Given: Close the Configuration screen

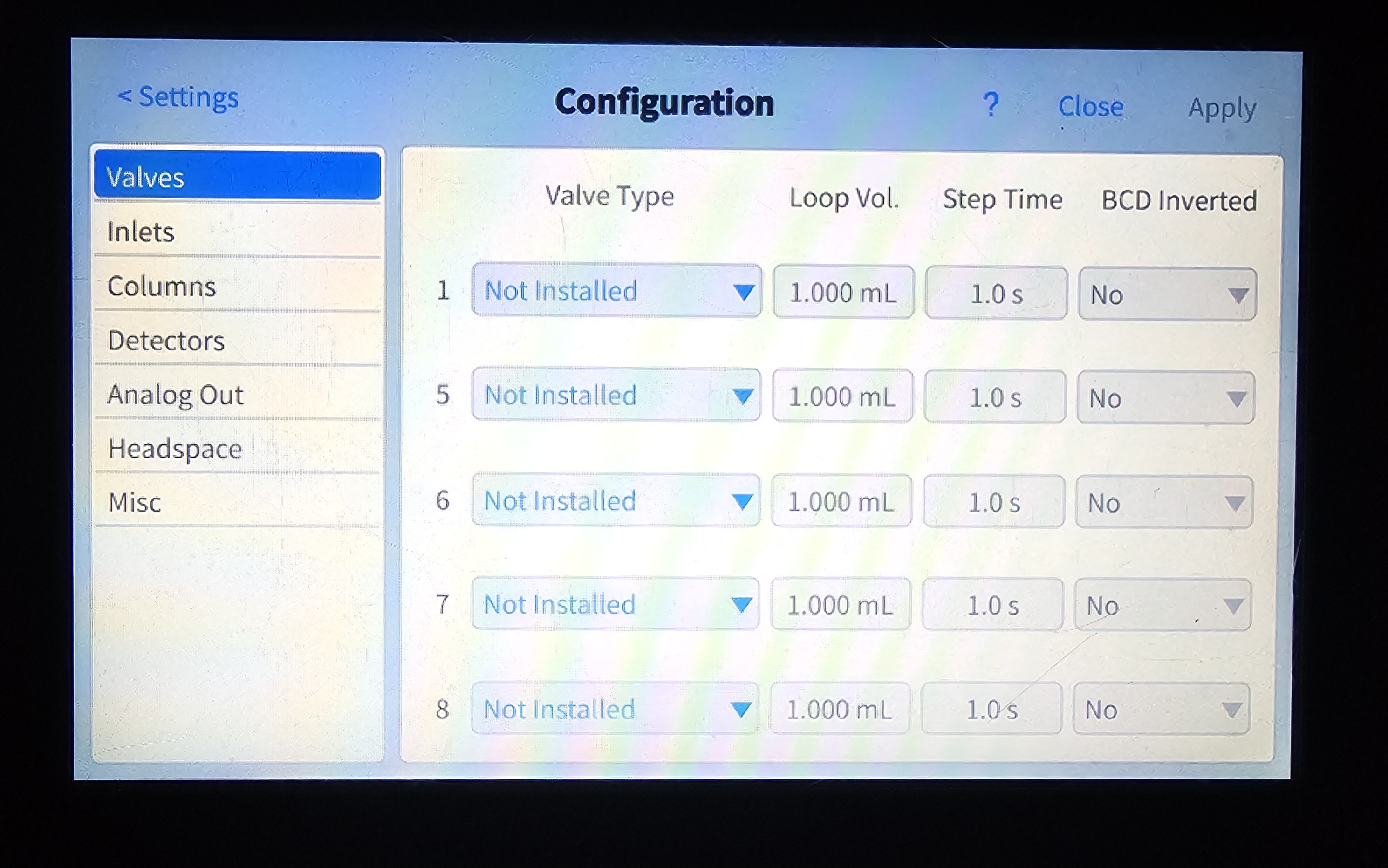Looking at the screenshot, I should pyautogui.click(x=1091, y=107).
